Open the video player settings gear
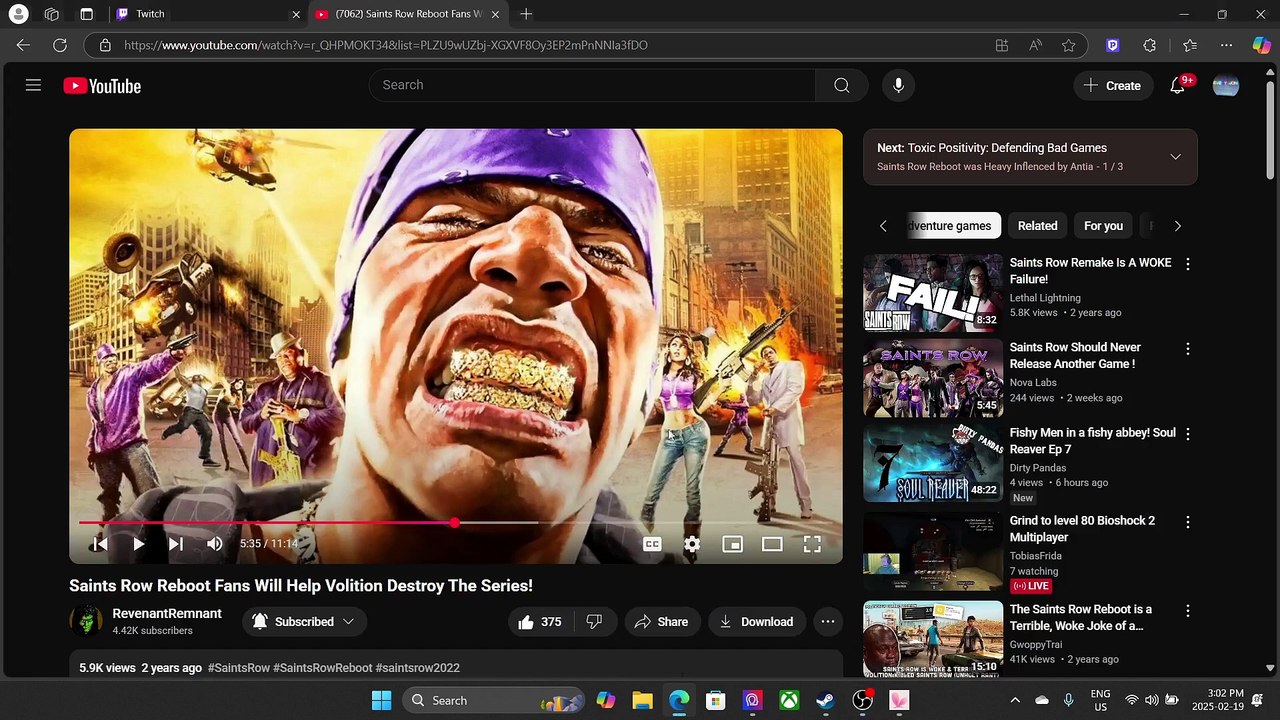This screenshot has width=1280, height=720. coord(692,544)
